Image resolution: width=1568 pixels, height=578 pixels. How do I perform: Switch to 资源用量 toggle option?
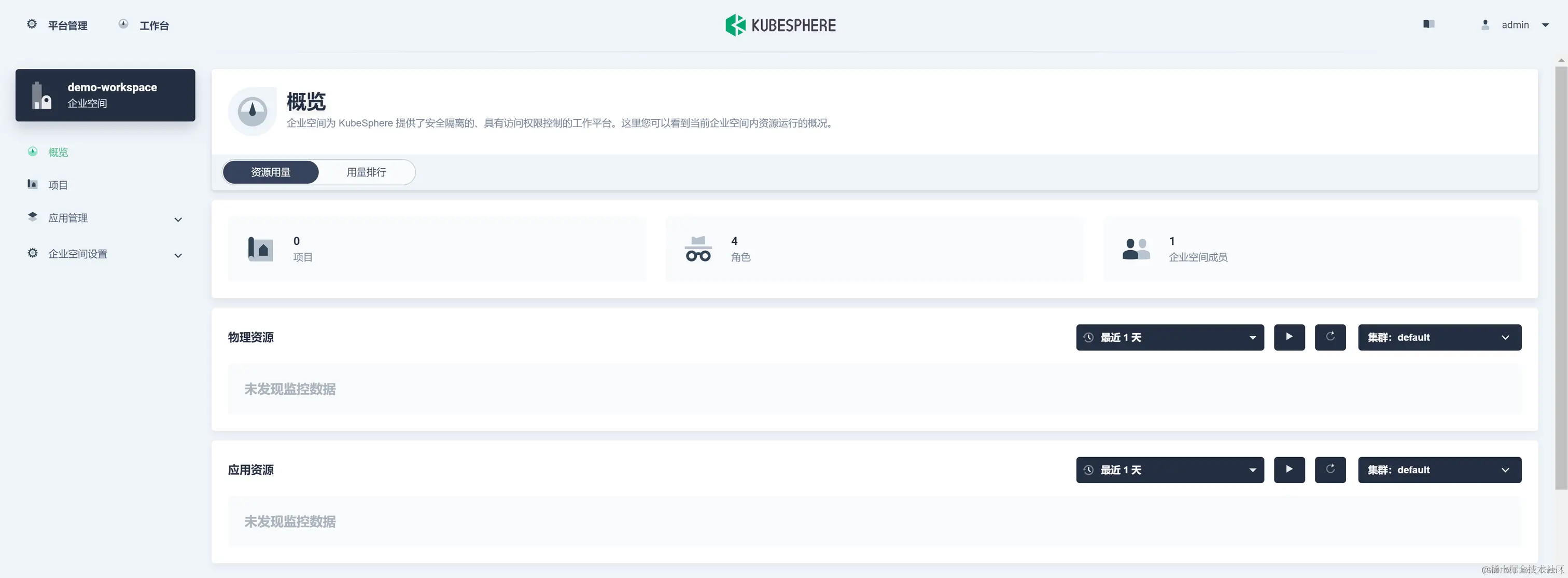[271, 172]
